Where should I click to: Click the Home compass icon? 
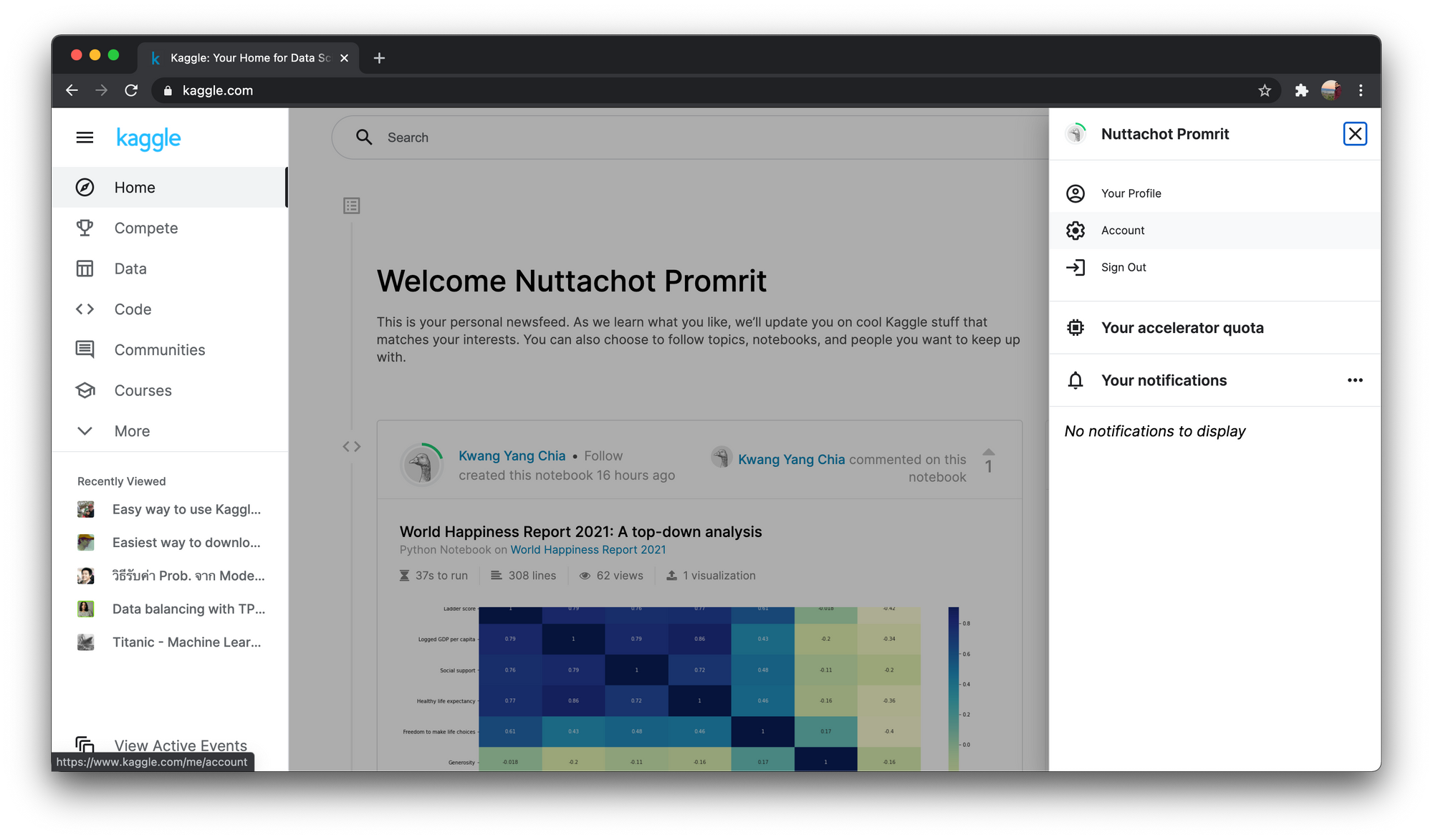[x=85, y=188]
